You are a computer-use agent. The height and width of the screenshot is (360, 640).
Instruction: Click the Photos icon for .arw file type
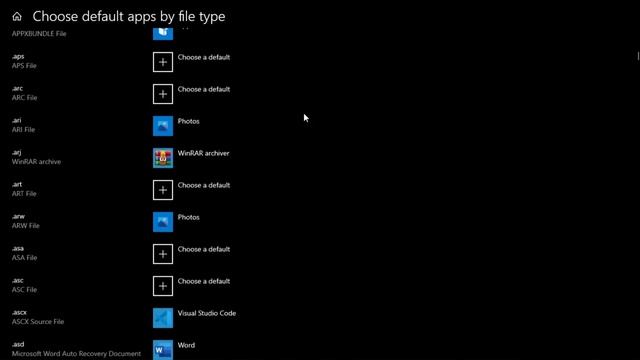163,222
